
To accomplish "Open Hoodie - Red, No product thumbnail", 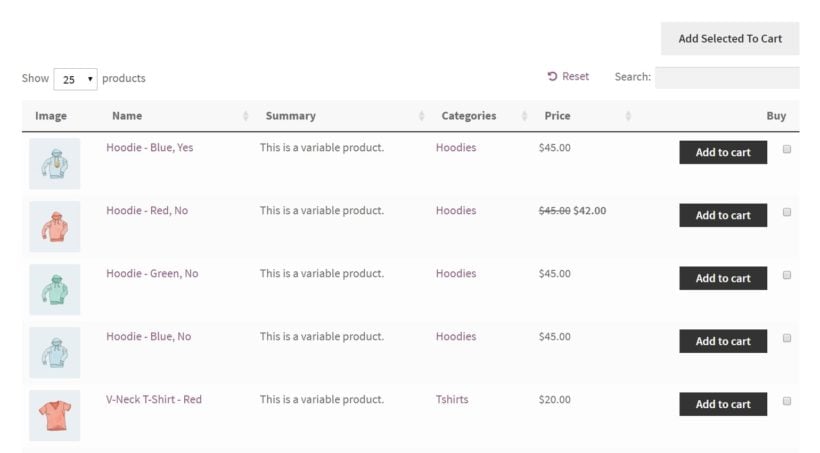I will [55, 226].
